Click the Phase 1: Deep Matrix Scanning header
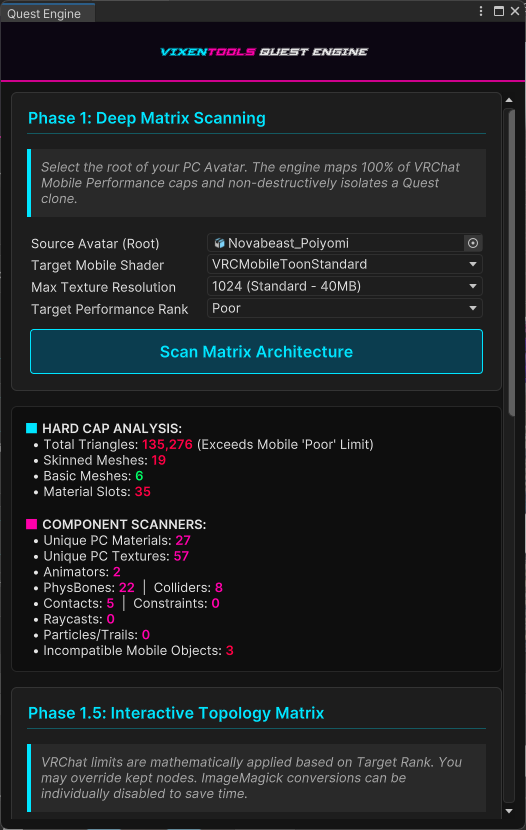526x830 pixels. click(x=147, y=118)
